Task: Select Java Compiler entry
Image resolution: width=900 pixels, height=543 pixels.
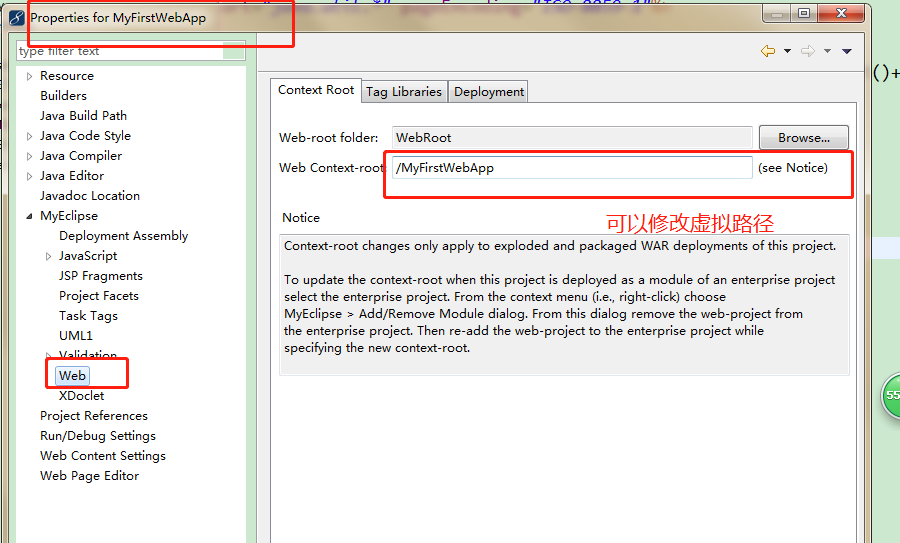Action: pos(81,156)
